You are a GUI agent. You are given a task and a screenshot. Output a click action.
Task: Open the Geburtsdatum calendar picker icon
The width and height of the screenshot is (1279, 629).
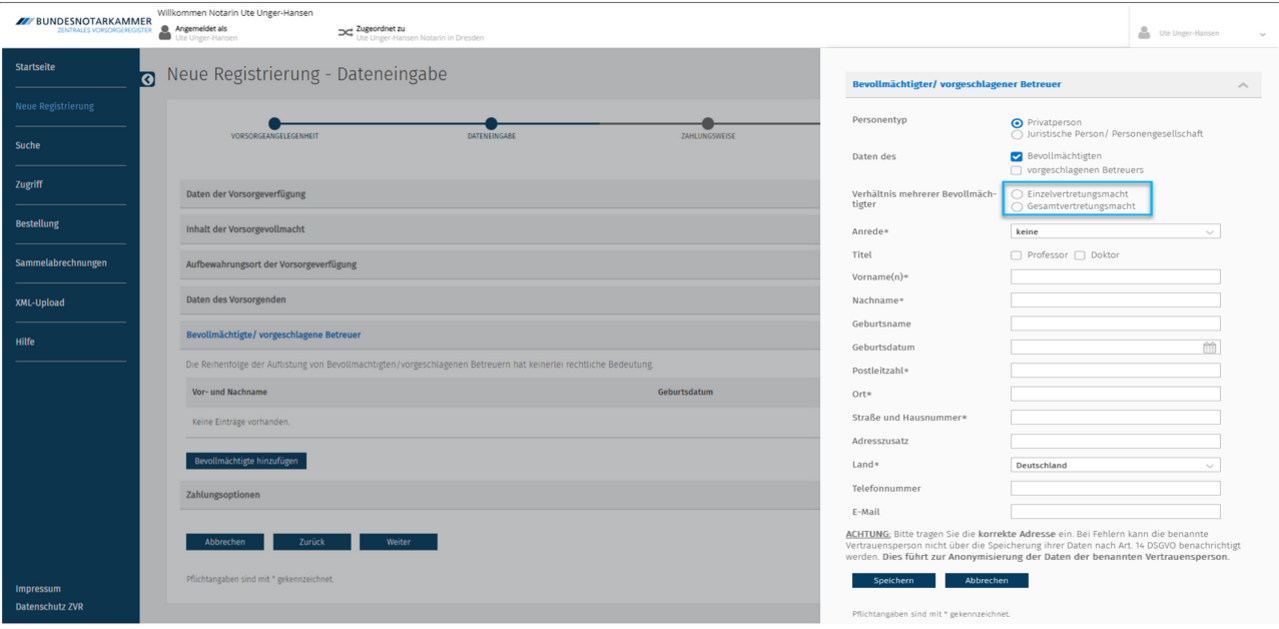coord(1209,348)
